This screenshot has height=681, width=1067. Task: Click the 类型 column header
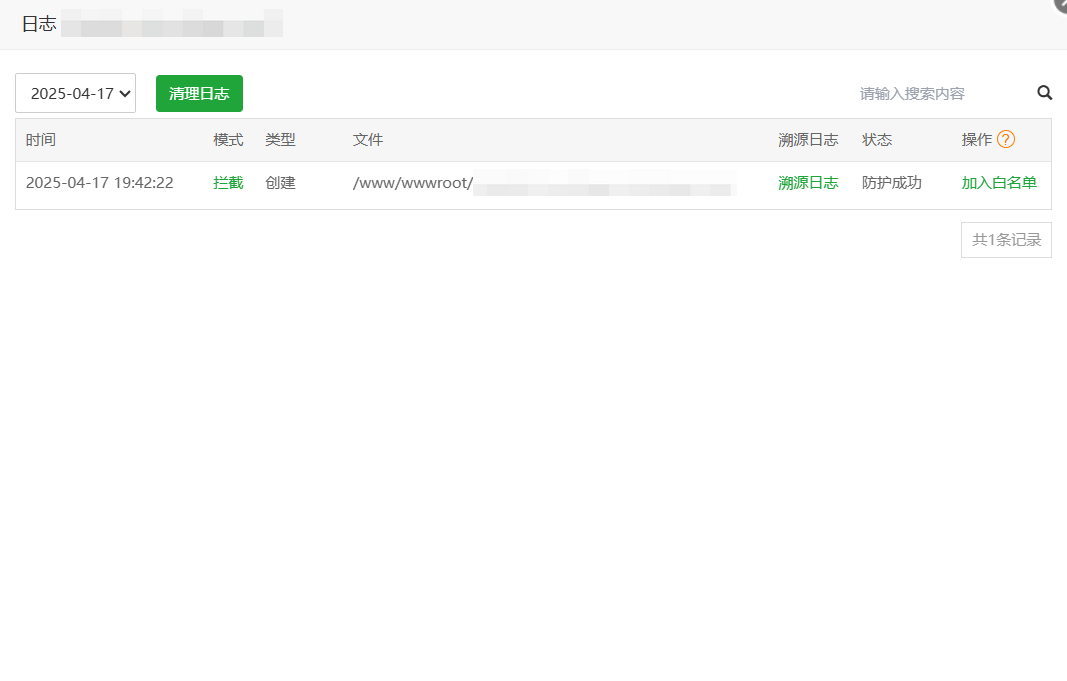pyautogui.click(x=280, y=140)
